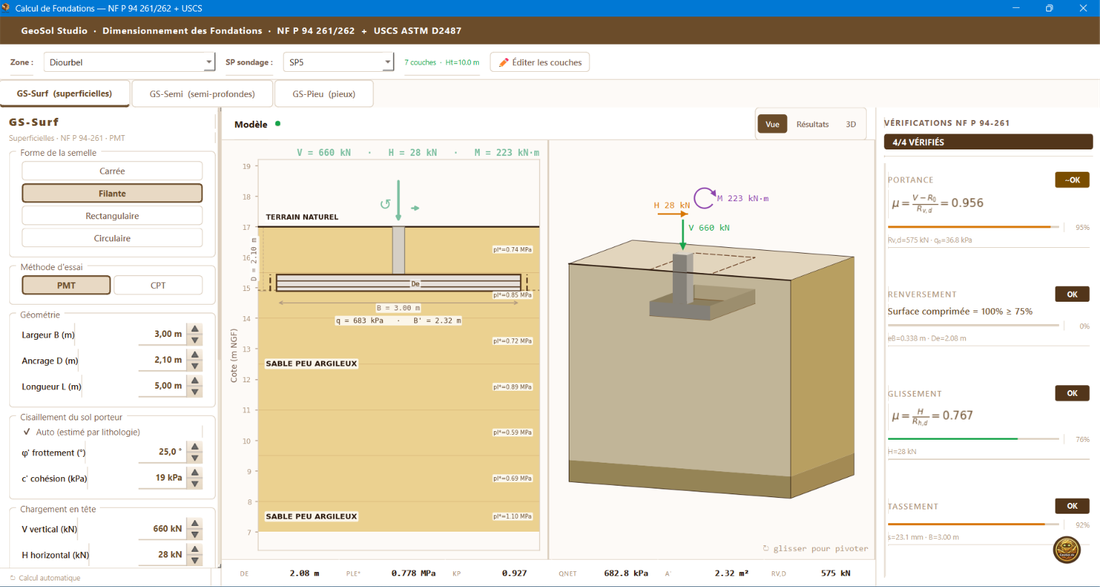Click the Portance OK status badge
Screen dimensions: 1100x587
tap(1072, 180)
